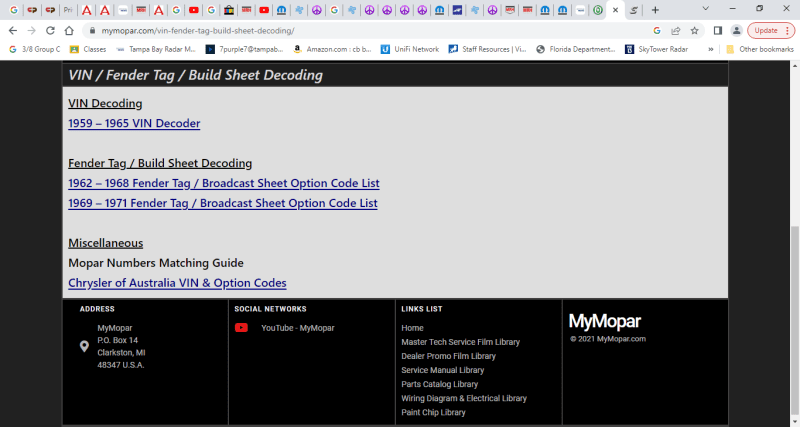The height and width of the screenshot is (427, 800).
Task: Click the LINKS LIST footer heading
Action: pyautogui.click(x=422, y=309)
